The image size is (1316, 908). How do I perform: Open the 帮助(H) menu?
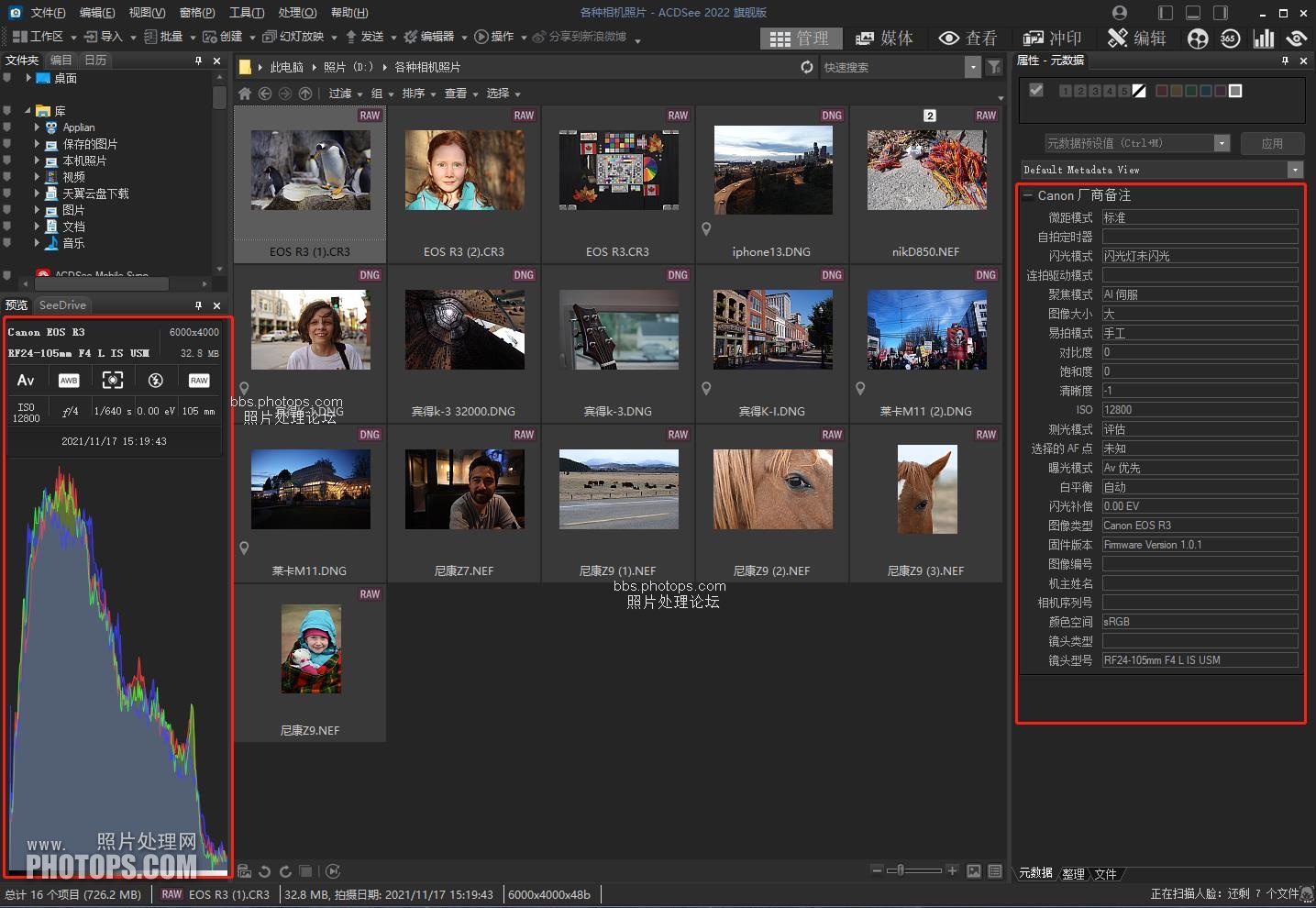click(349, 13)
